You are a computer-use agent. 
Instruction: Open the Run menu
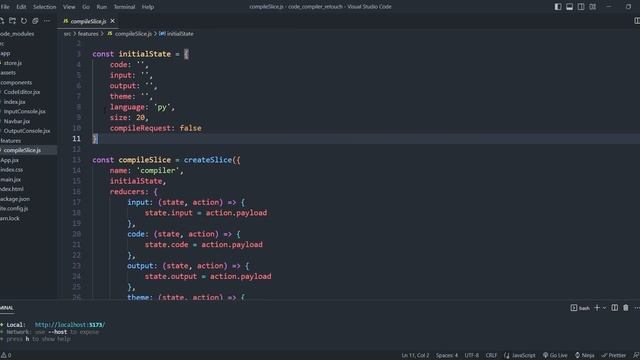tap(102, 7)
